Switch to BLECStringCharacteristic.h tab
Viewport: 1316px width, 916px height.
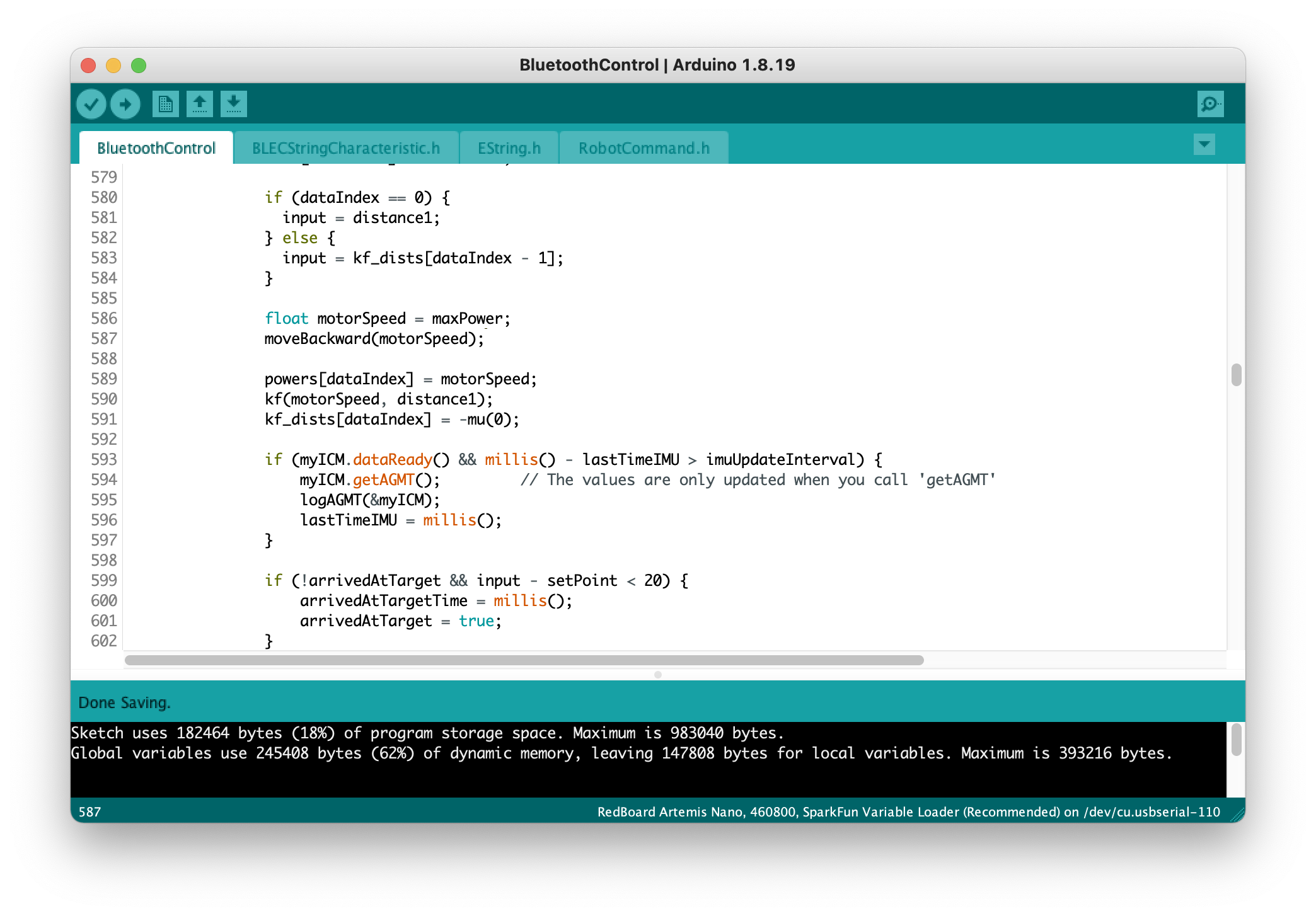click(x=346, y=148)
